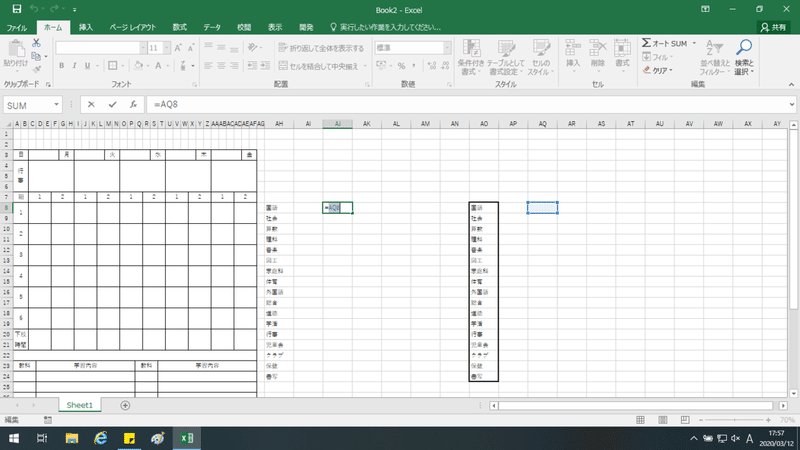Open the Sheet1 worksheet tab
800x450 pixels.
click(x=80, y=405)
